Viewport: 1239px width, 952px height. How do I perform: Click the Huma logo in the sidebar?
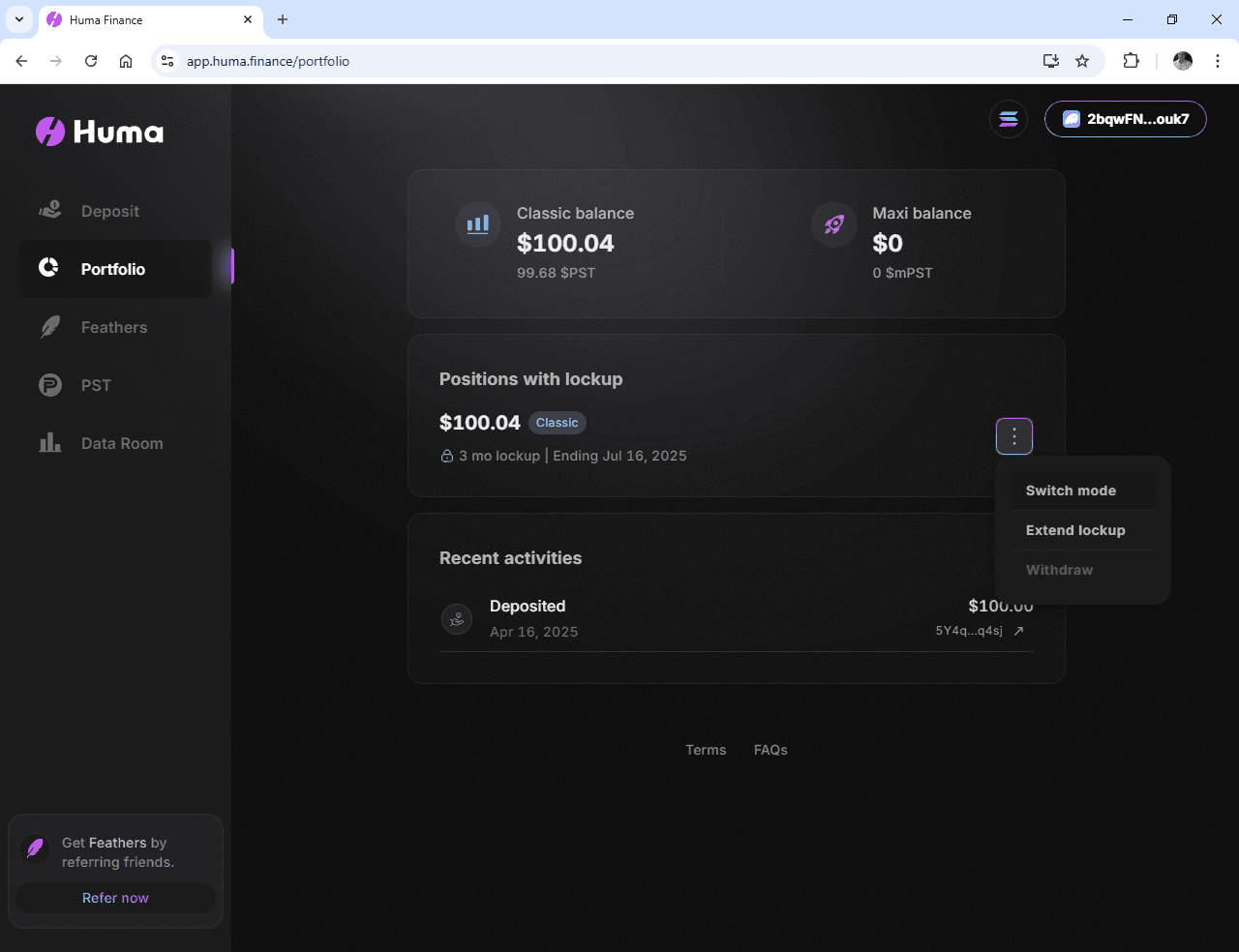[x=100, y=132]
